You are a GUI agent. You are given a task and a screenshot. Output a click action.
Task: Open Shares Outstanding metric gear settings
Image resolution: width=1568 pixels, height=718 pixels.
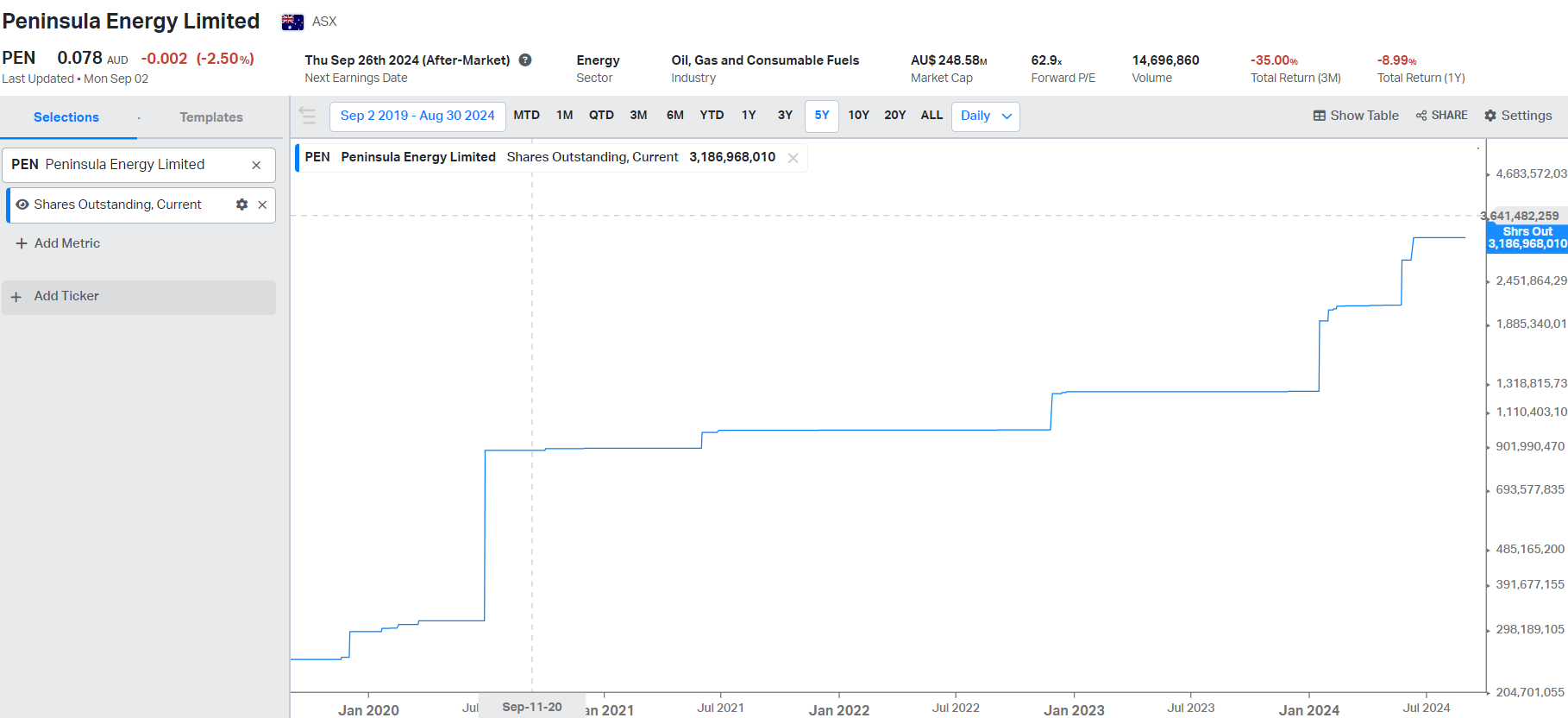point(241,205)
